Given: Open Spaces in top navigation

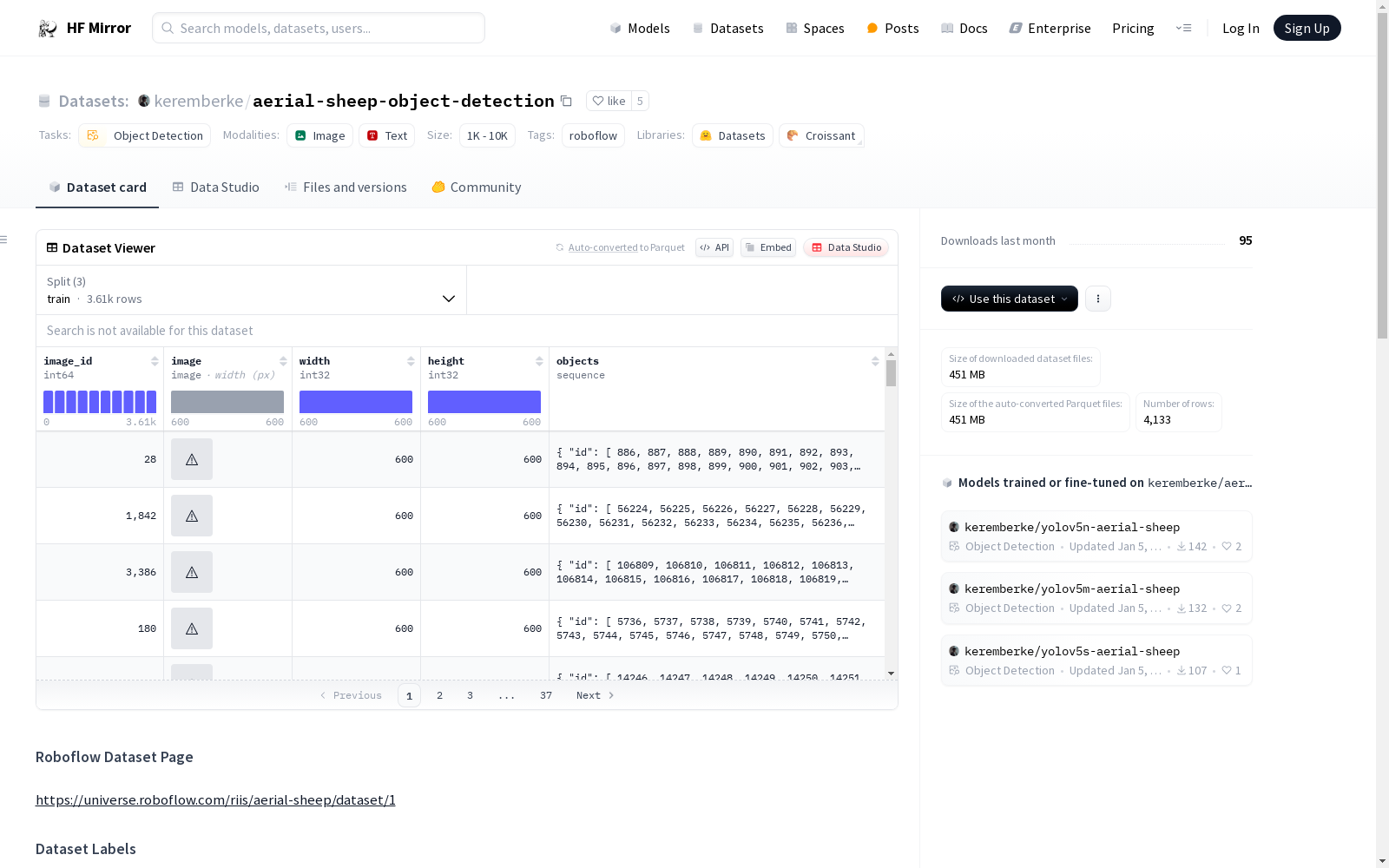Looking at the screenshot, I should click(x=815, y=29).
